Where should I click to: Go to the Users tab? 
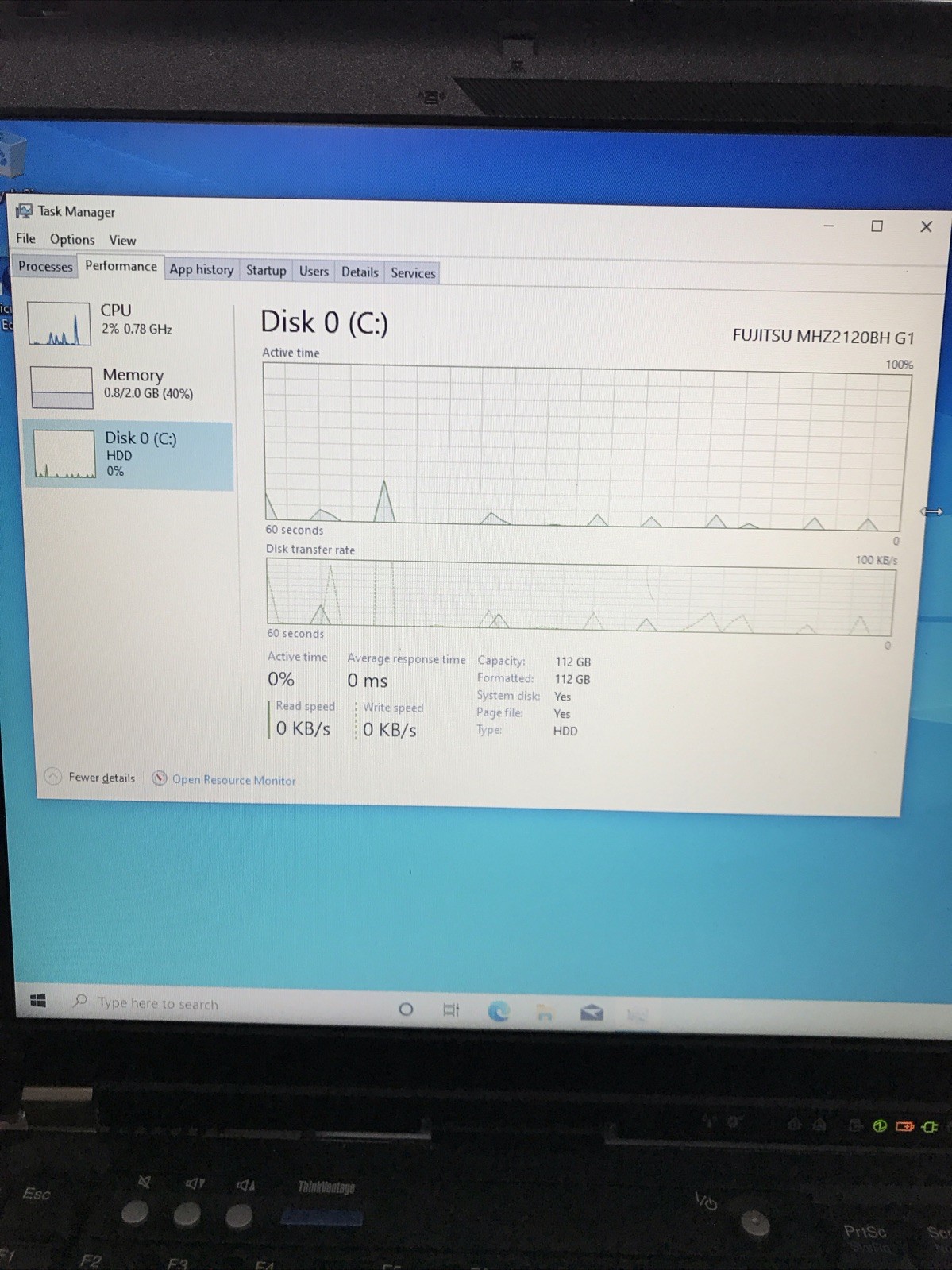tap(314, 272)
